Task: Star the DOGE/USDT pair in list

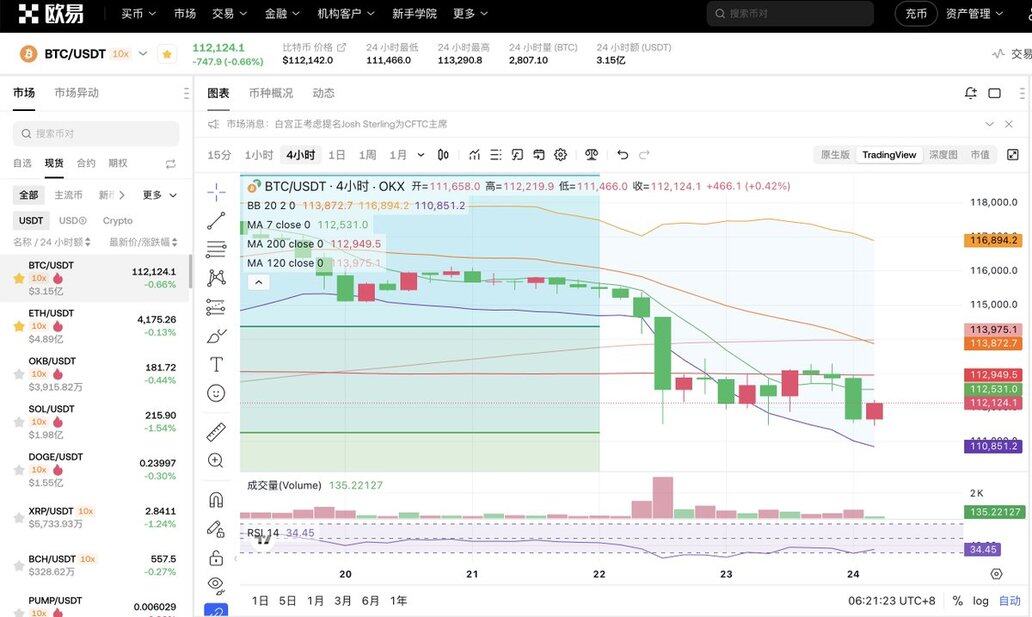Action: 19,469
